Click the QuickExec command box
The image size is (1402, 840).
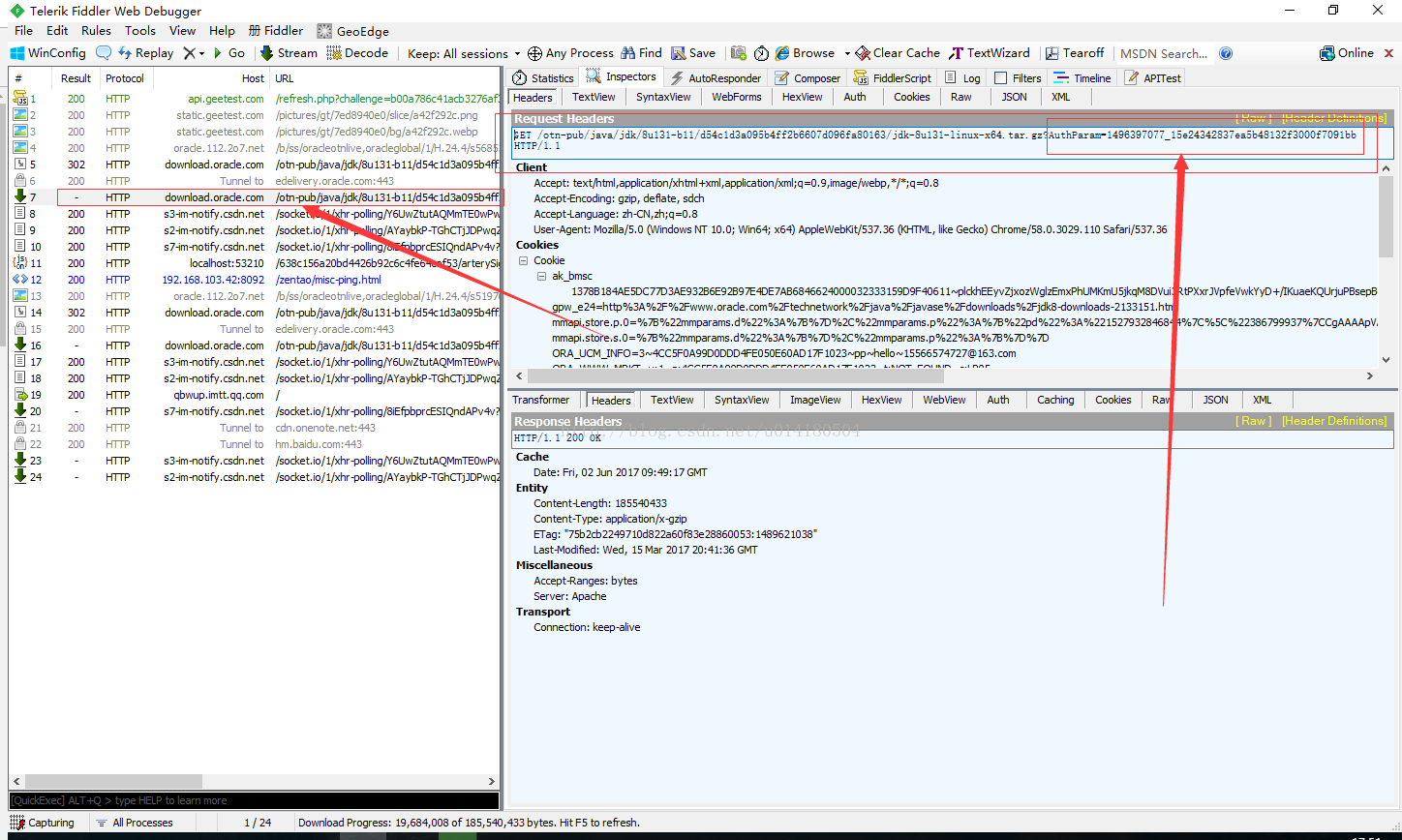pyautogui.click(x=254, y=800)
